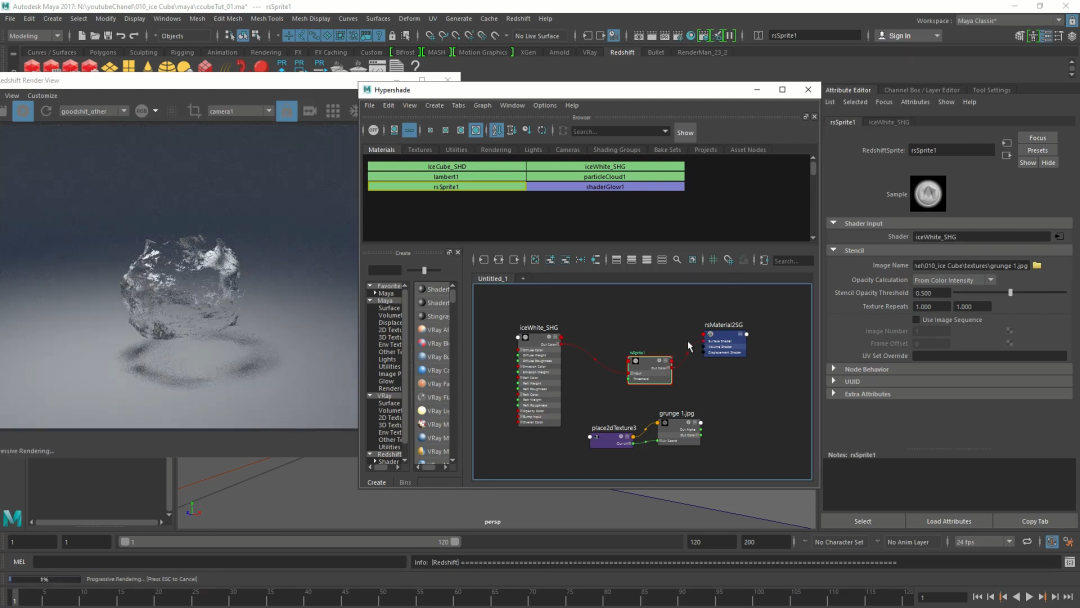Open the Modeling menu set dropdown
This screenshot has width=1080, height=608.
[34, 36]
